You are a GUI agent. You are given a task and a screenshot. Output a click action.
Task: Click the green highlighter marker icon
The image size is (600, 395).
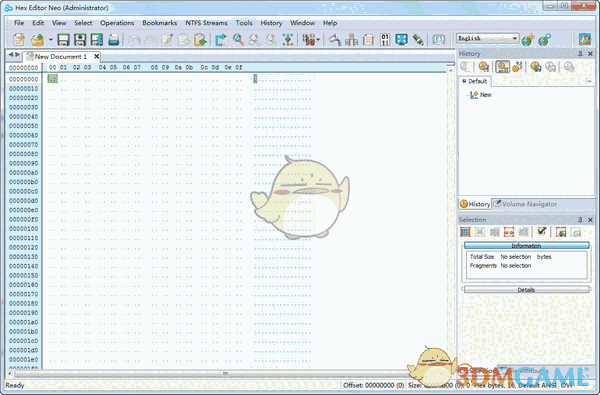click(x=418, y=39)
